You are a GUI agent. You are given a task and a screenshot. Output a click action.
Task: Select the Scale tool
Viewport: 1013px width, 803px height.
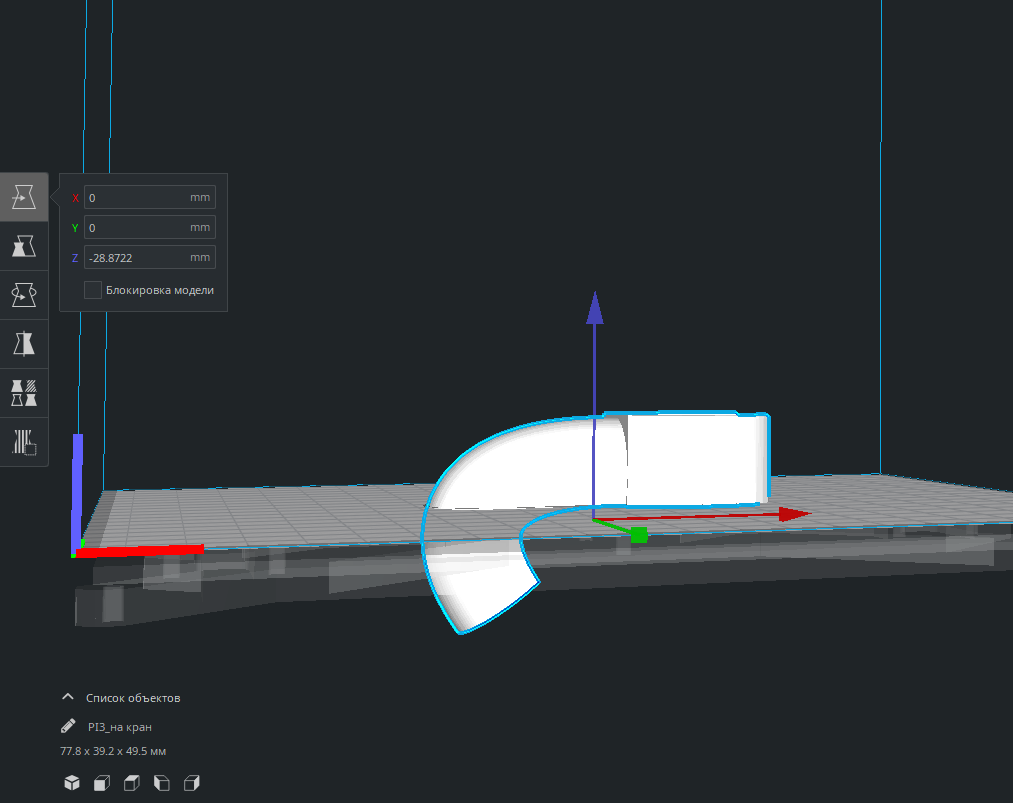click(24, 246)
